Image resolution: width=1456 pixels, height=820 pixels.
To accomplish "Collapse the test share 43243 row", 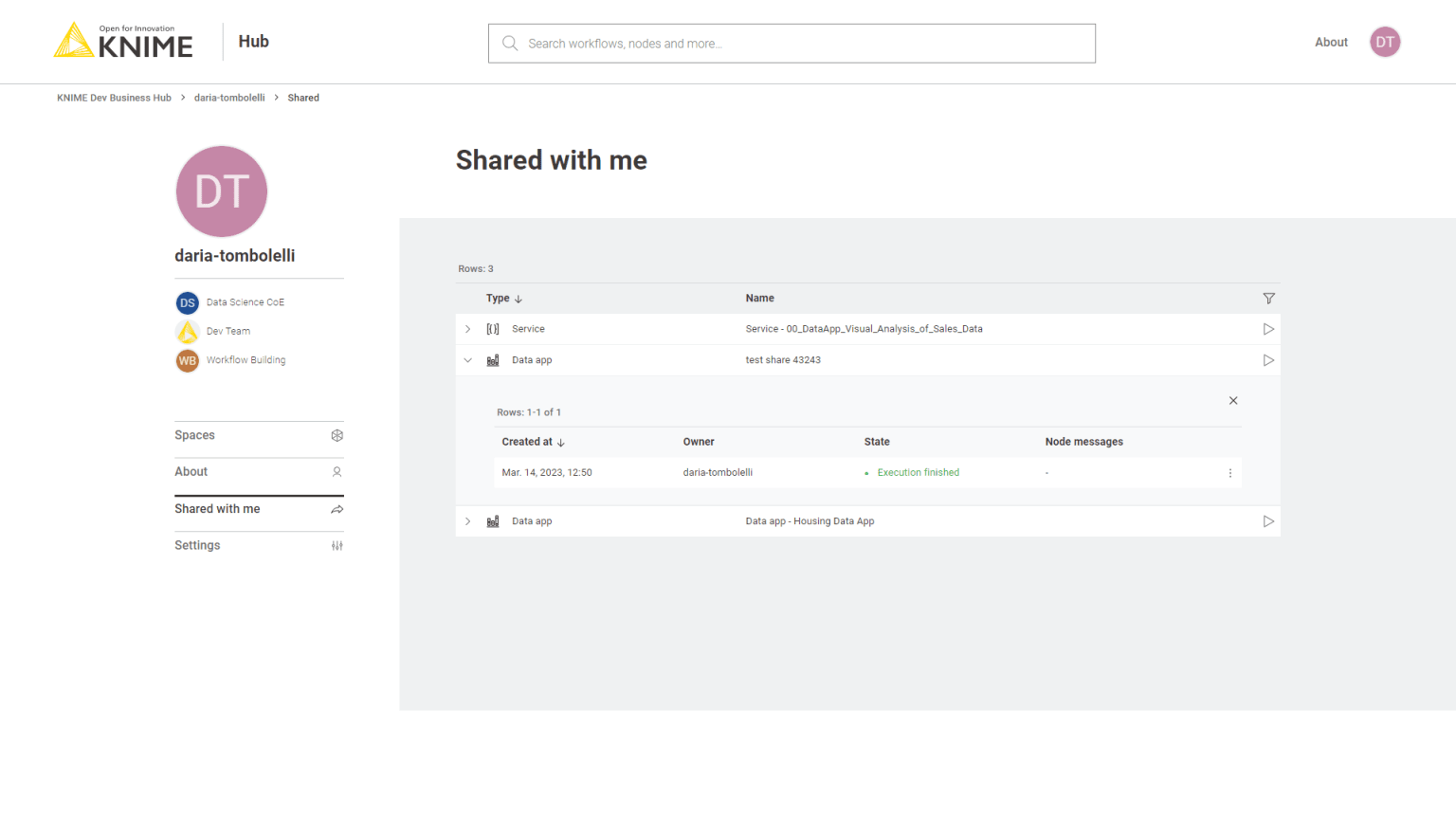I will (467, 360).
